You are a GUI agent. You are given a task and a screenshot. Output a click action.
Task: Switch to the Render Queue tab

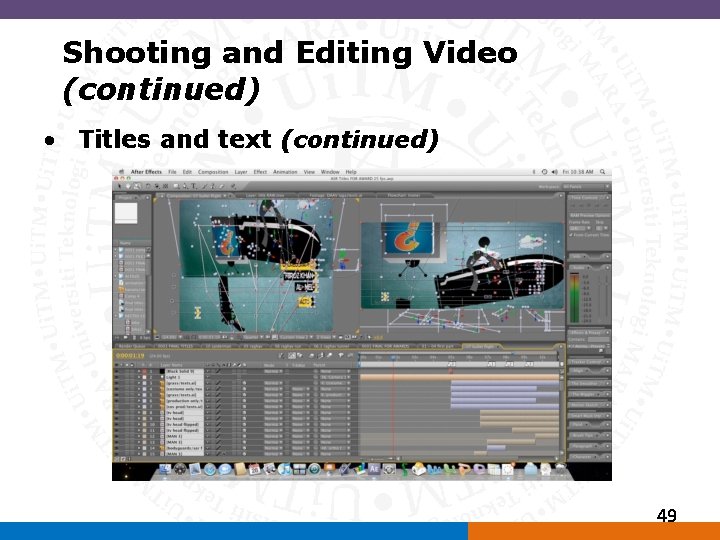pyautogui.click(x=132, y=346)
